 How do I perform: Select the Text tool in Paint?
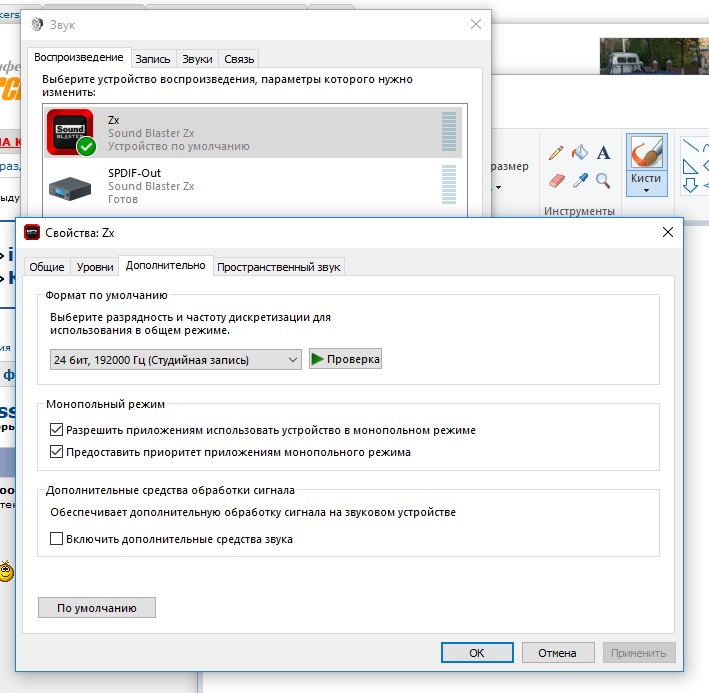coord(603,153)
